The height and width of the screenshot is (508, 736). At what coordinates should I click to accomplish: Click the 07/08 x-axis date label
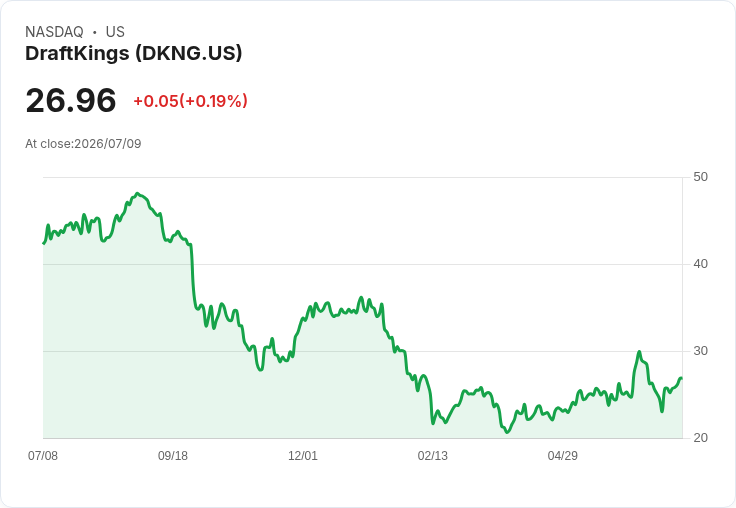pyautogui.click(x=43, y=455)
